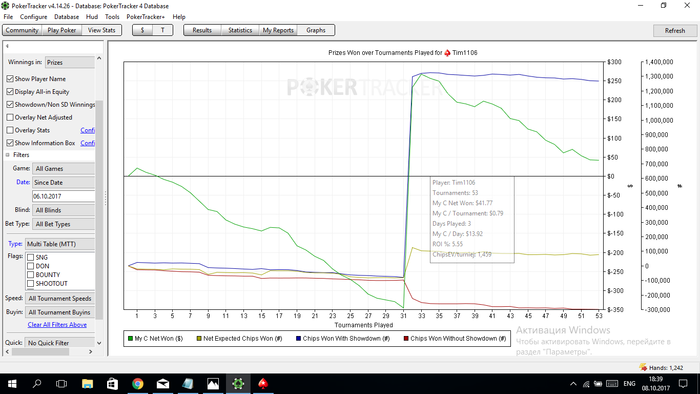Viewport: 700px width, 394px height.
Task: Click the Hands count status icon
Action: click(x=643, y=367)
